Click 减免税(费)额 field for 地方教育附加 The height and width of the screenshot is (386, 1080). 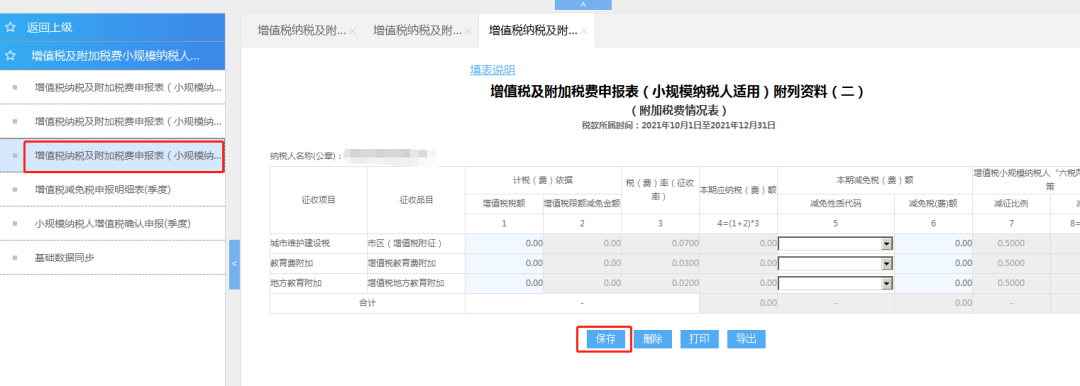[933, 283]
